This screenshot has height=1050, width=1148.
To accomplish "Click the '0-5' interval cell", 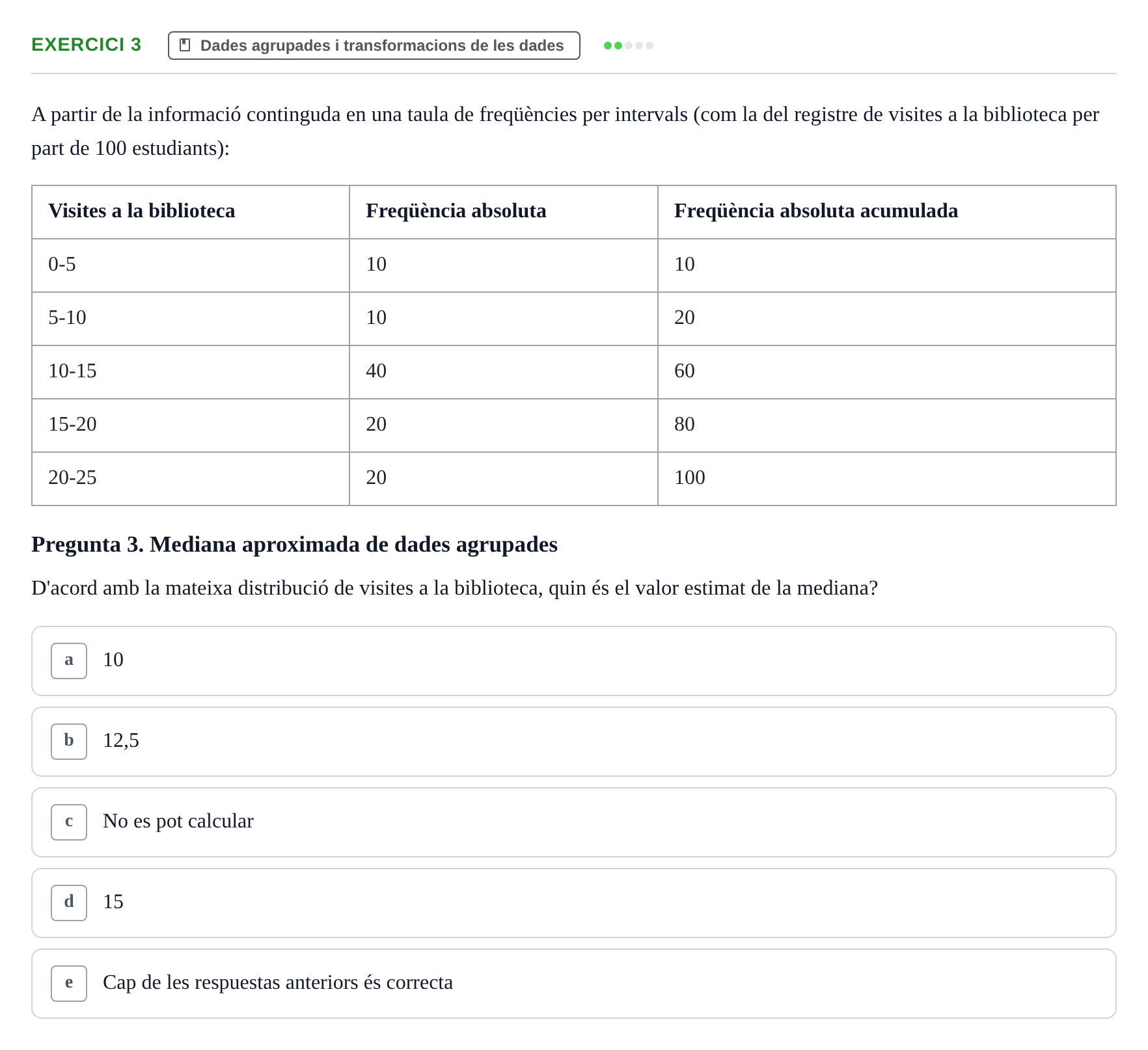I will 191,265.
